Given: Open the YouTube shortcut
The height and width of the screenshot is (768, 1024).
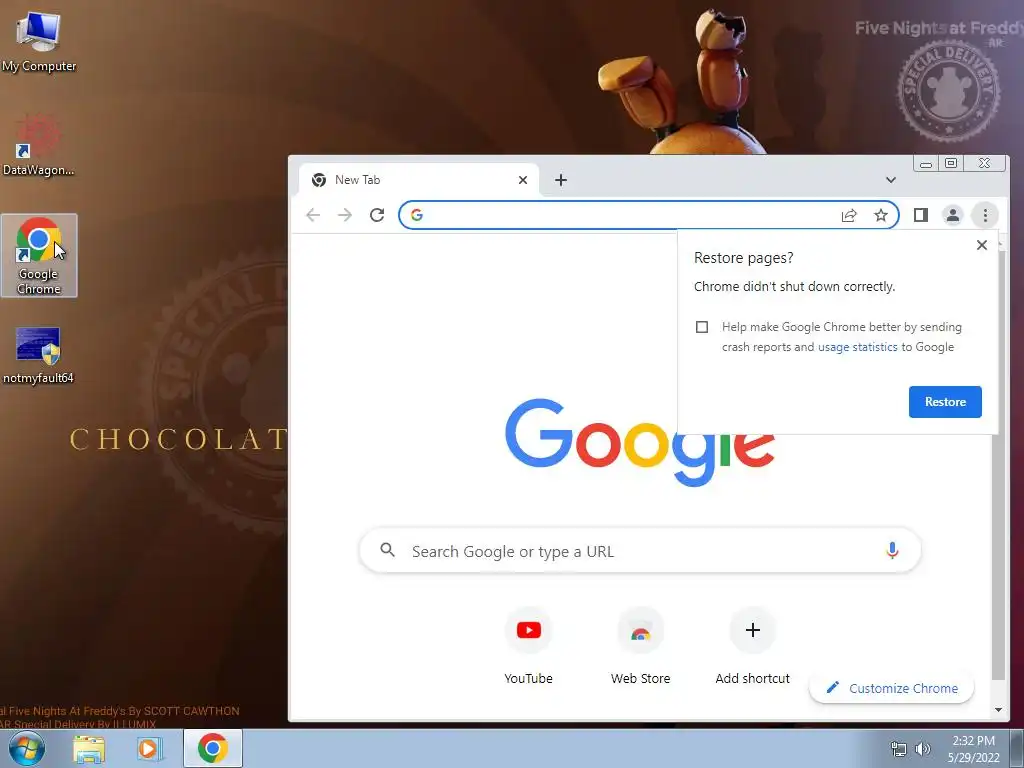Looking at the screenshot, I should click(x=528, y=647).
